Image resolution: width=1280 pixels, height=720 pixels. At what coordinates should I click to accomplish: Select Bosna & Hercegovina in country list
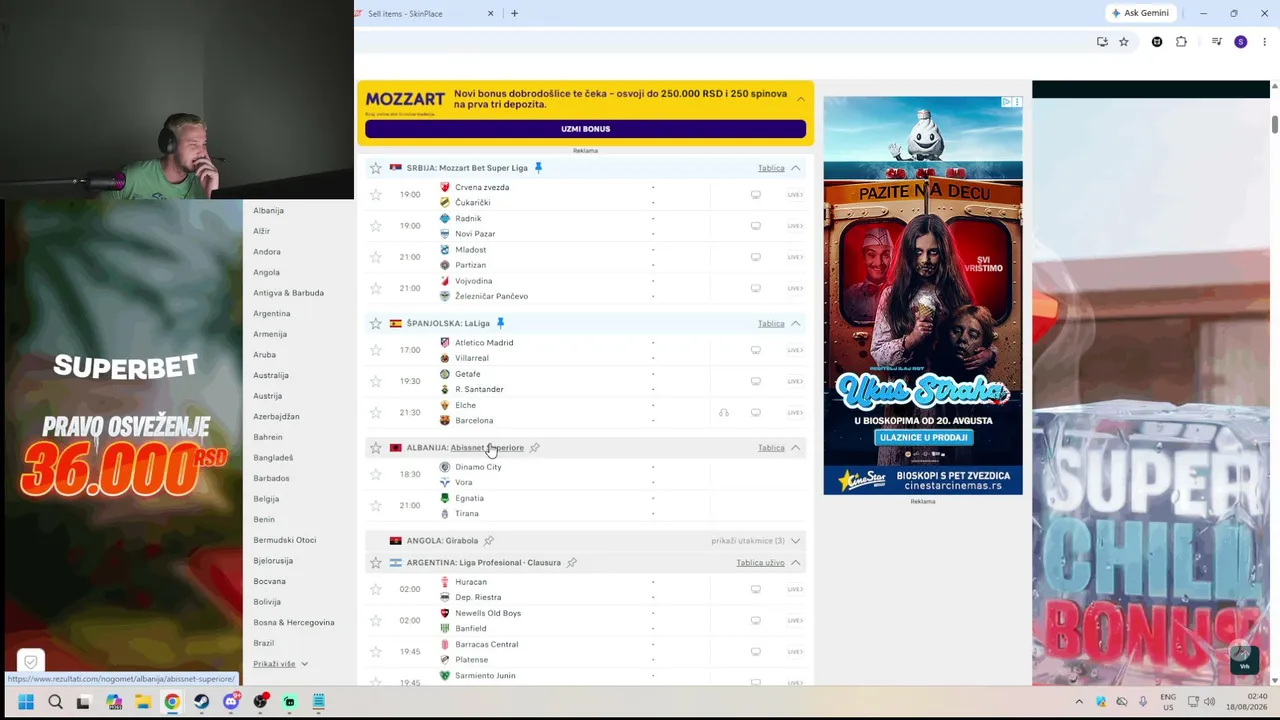(x=294, y=623)
